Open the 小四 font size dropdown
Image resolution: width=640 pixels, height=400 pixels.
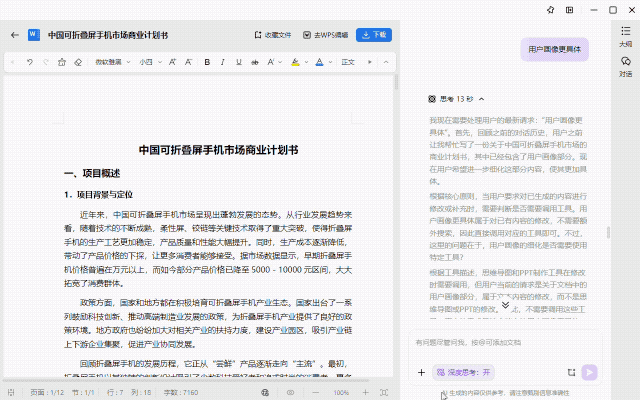[149, 62]
